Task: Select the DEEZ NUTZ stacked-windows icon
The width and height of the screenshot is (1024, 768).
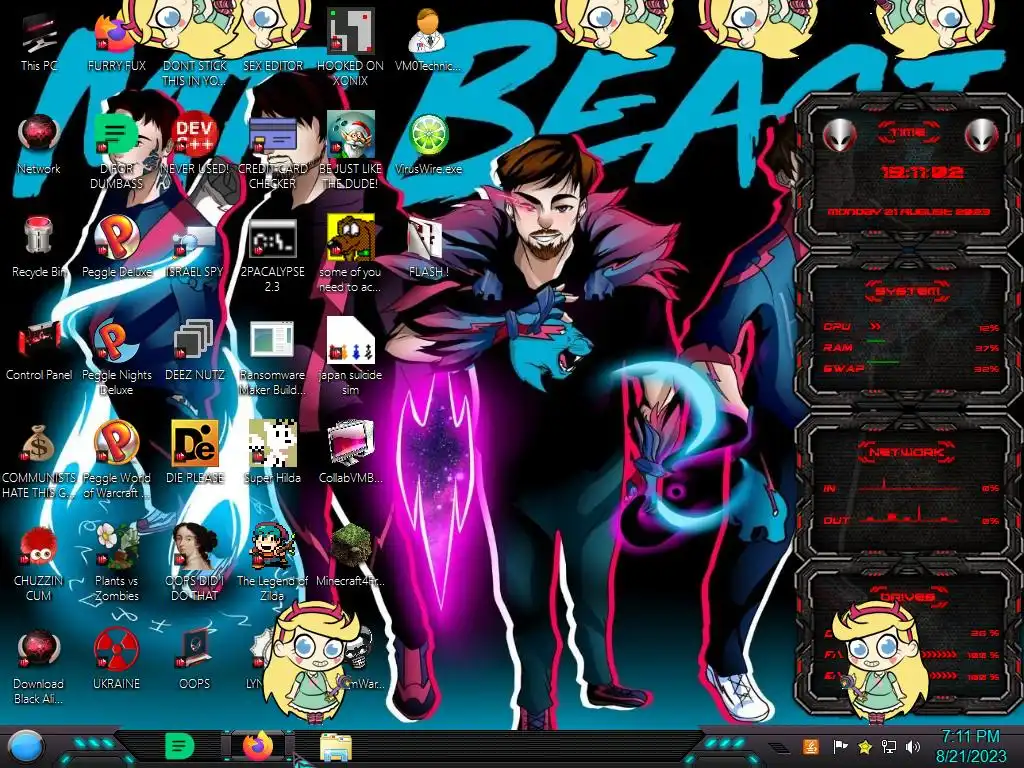Action: [x=195, y=350]
